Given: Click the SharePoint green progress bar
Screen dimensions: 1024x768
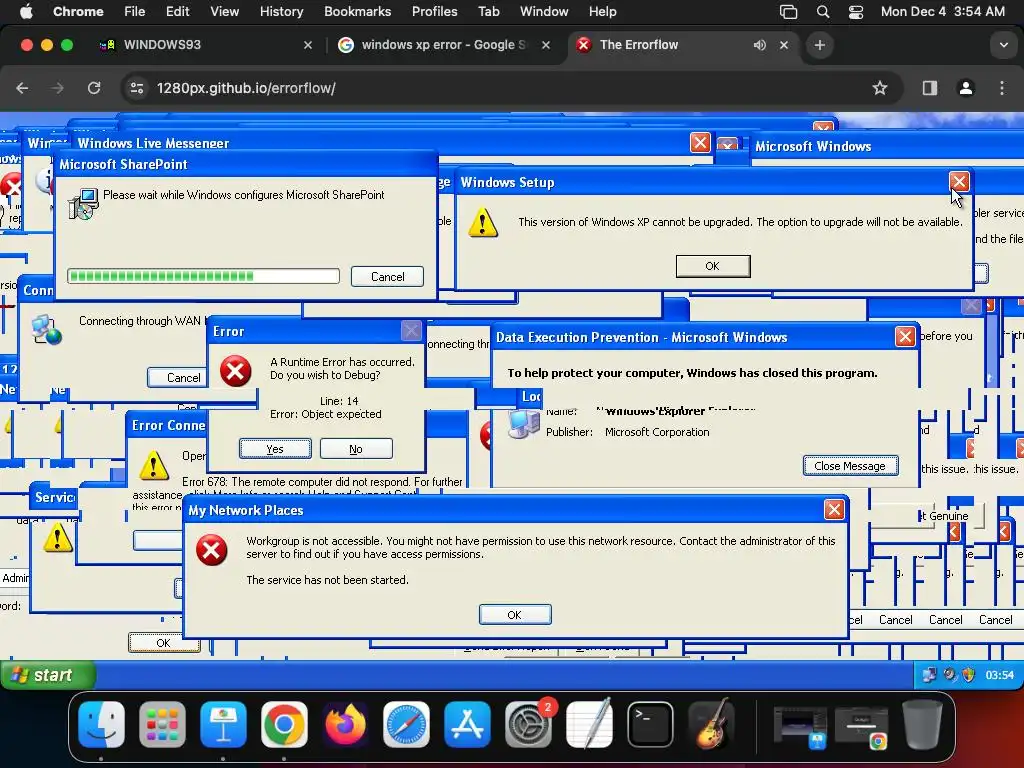Looking at the screenshot, I should click(203, 276).
